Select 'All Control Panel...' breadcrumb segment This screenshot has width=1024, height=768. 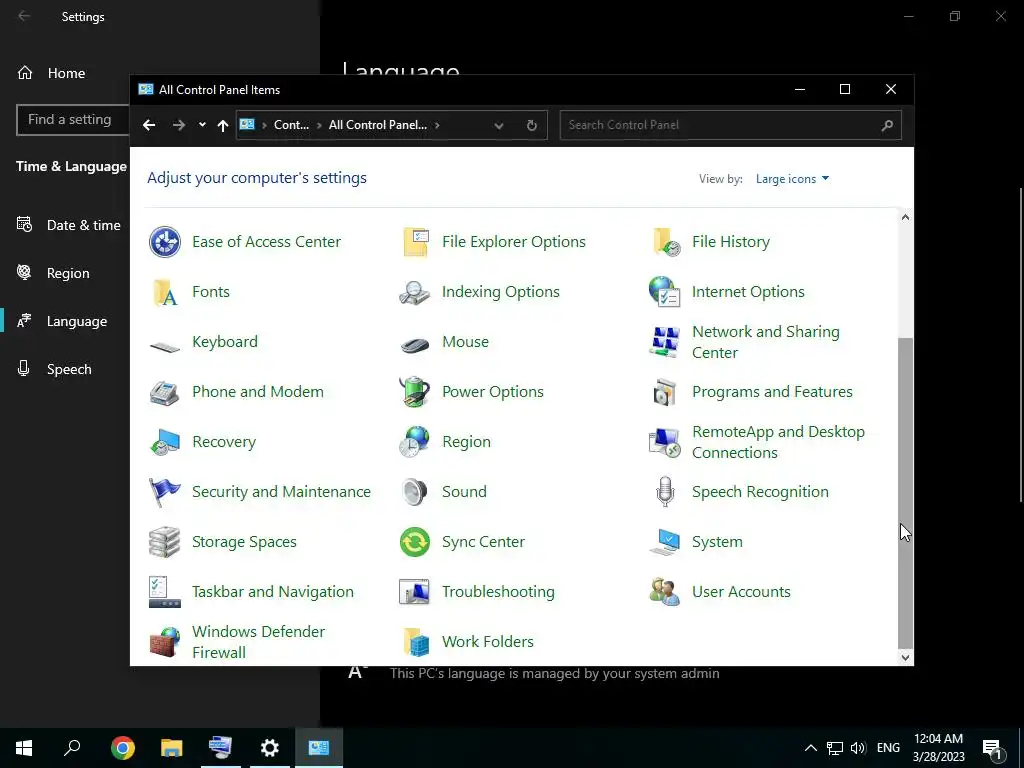click(x=377, y=125)
